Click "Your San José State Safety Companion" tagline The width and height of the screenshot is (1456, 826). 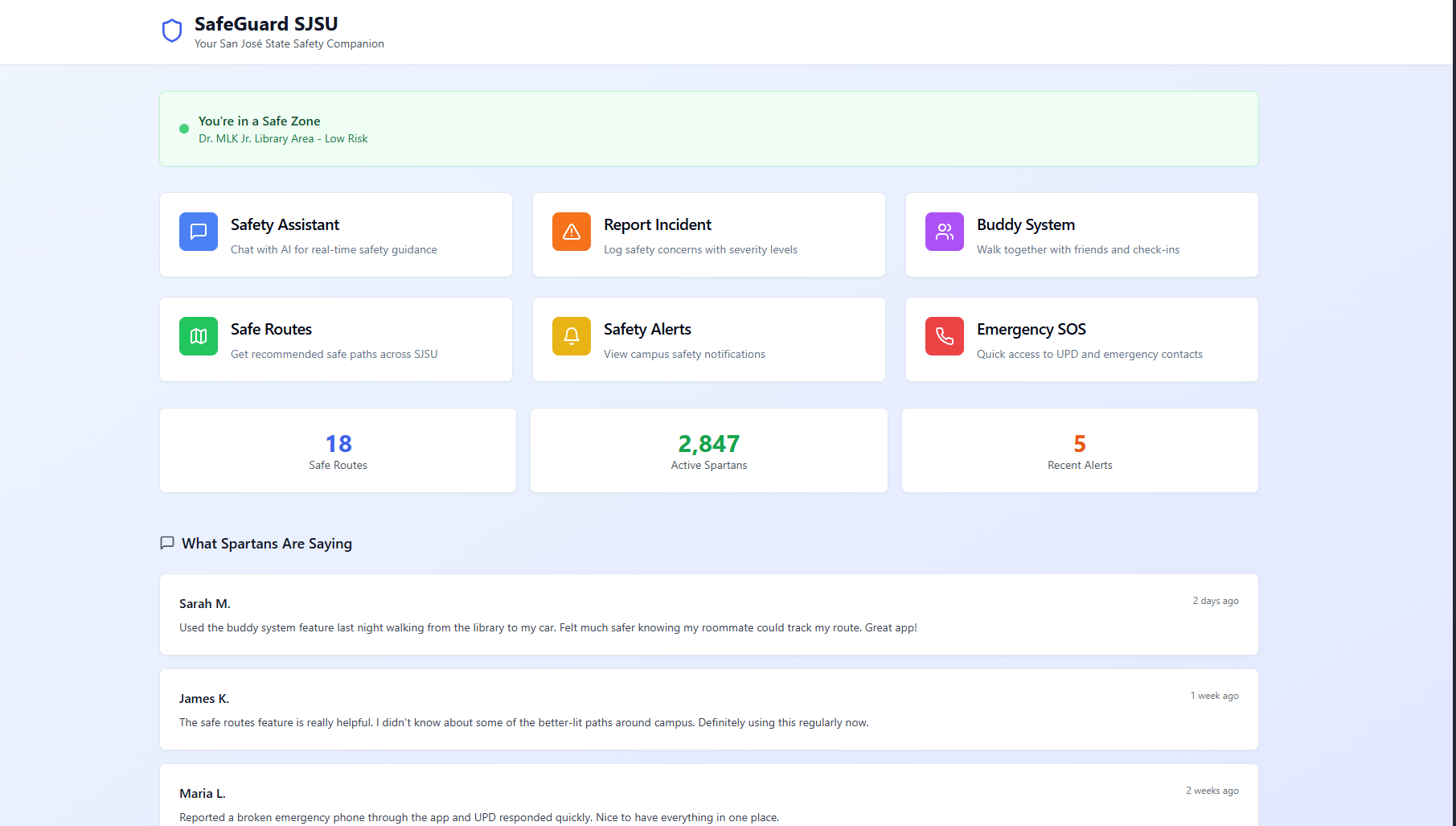(x=289, y=43)
